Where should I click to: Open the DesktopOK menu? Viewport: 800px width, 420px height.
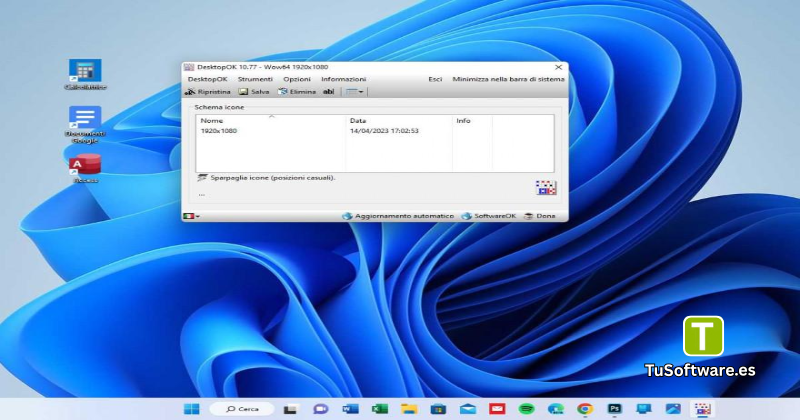207,79
